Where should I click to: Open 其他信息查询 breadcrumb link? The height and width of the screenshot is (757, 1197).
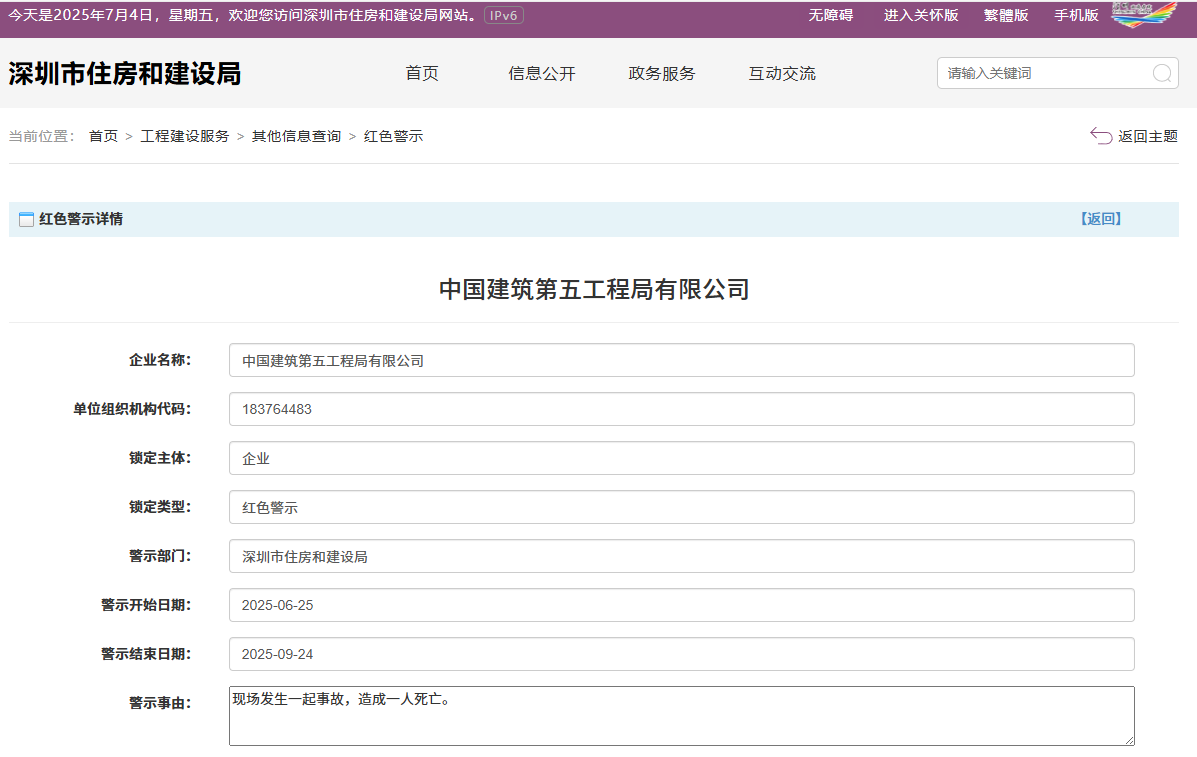(296, 136)
